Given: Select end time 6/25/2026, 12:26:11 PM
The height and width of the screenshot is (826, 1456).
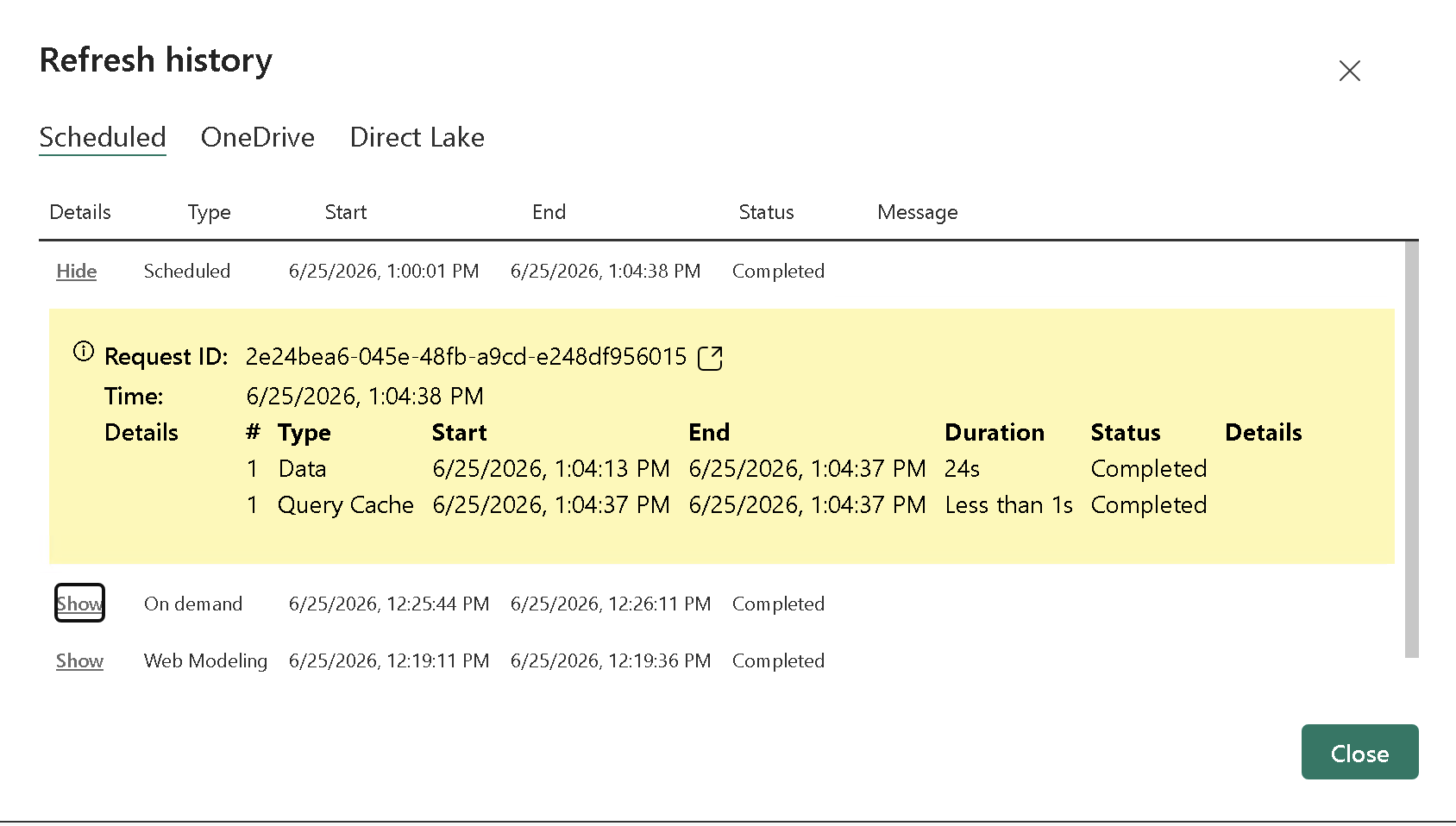Looking at the screenshot, I should coord(611,604).
